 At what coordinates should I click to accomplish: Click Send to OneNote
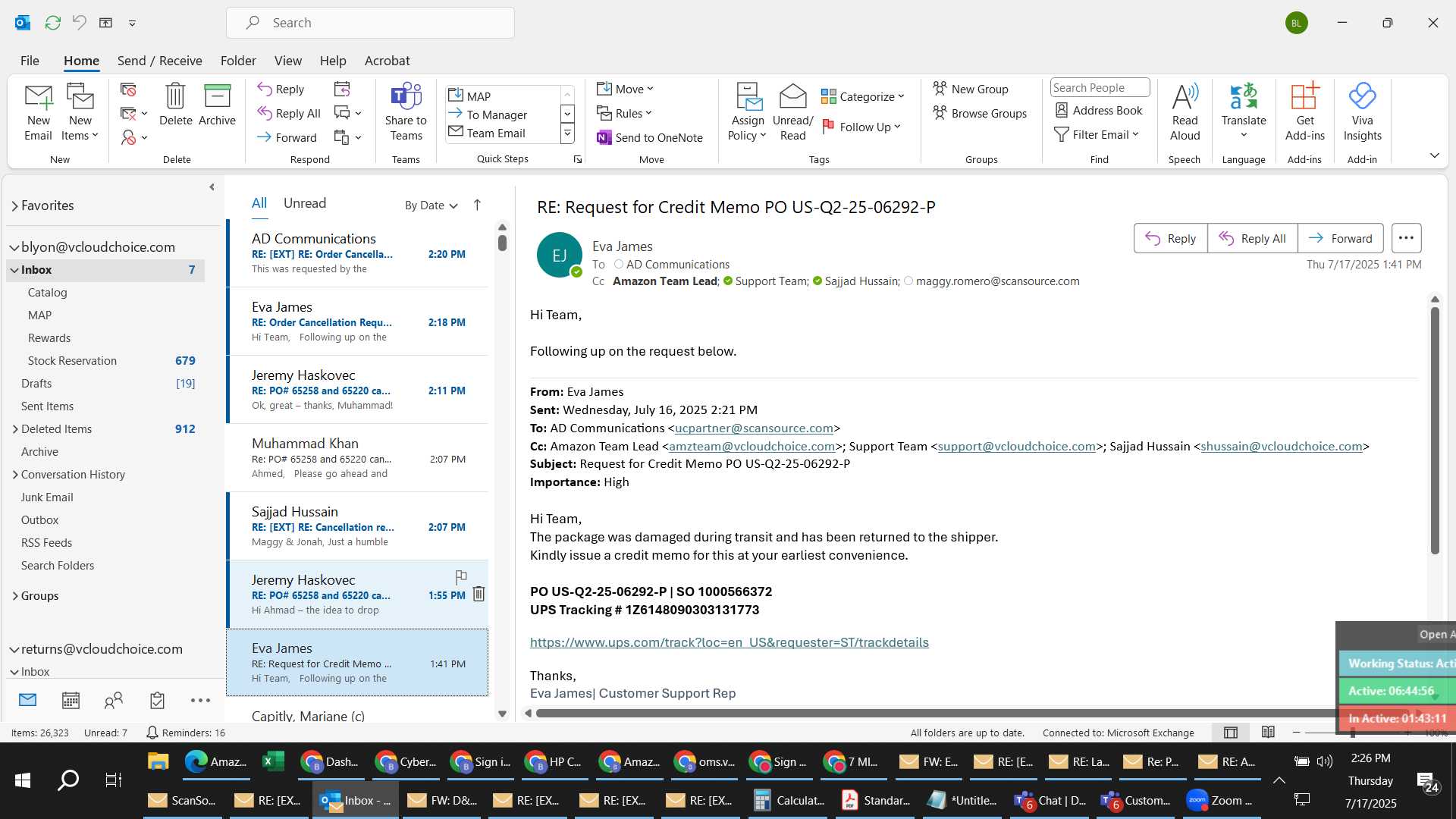tap(650, 137)
